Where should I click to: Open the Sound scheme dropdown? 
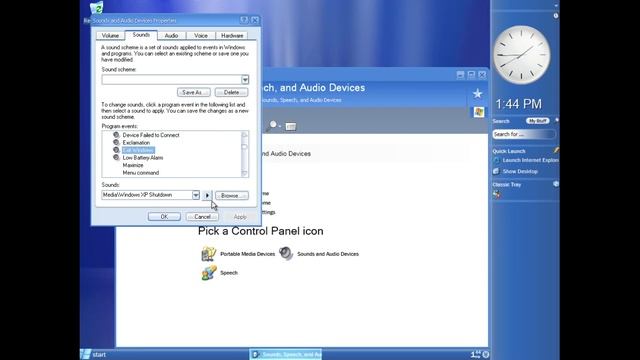[x=245, y=80]
